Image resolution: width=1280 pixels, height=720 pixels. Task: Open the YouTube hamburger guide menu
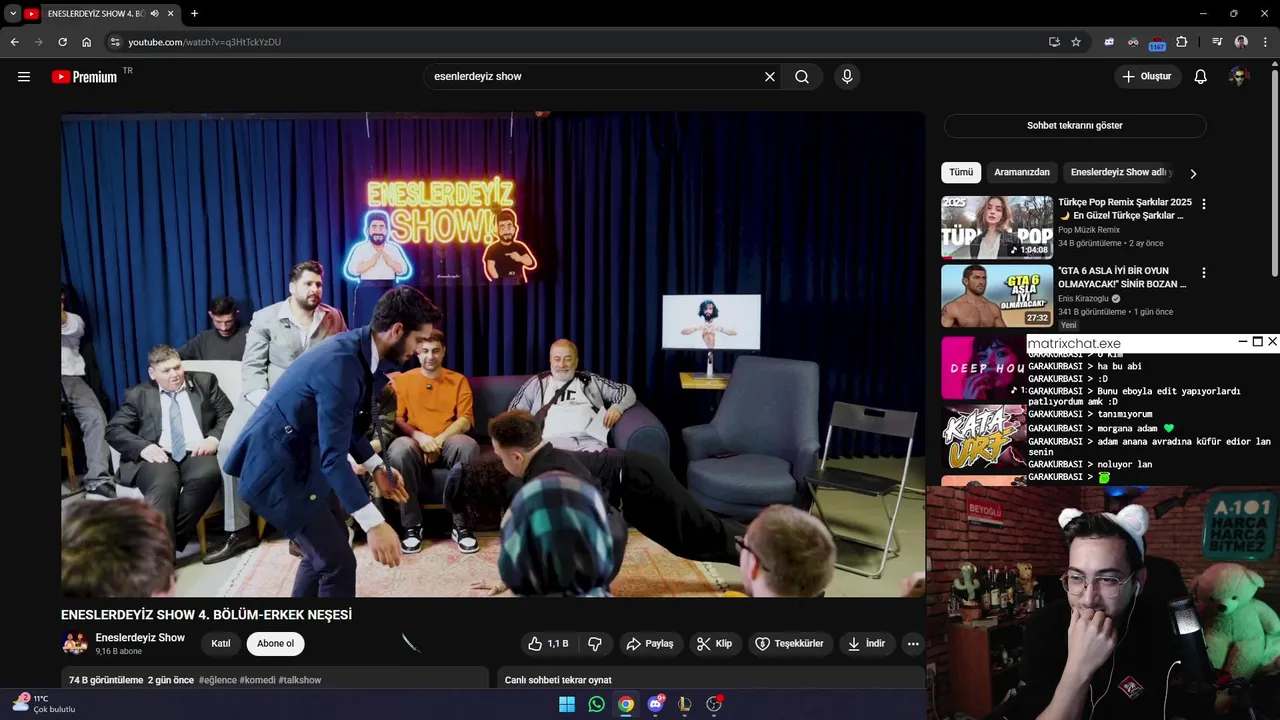click(x=24, y=77)
